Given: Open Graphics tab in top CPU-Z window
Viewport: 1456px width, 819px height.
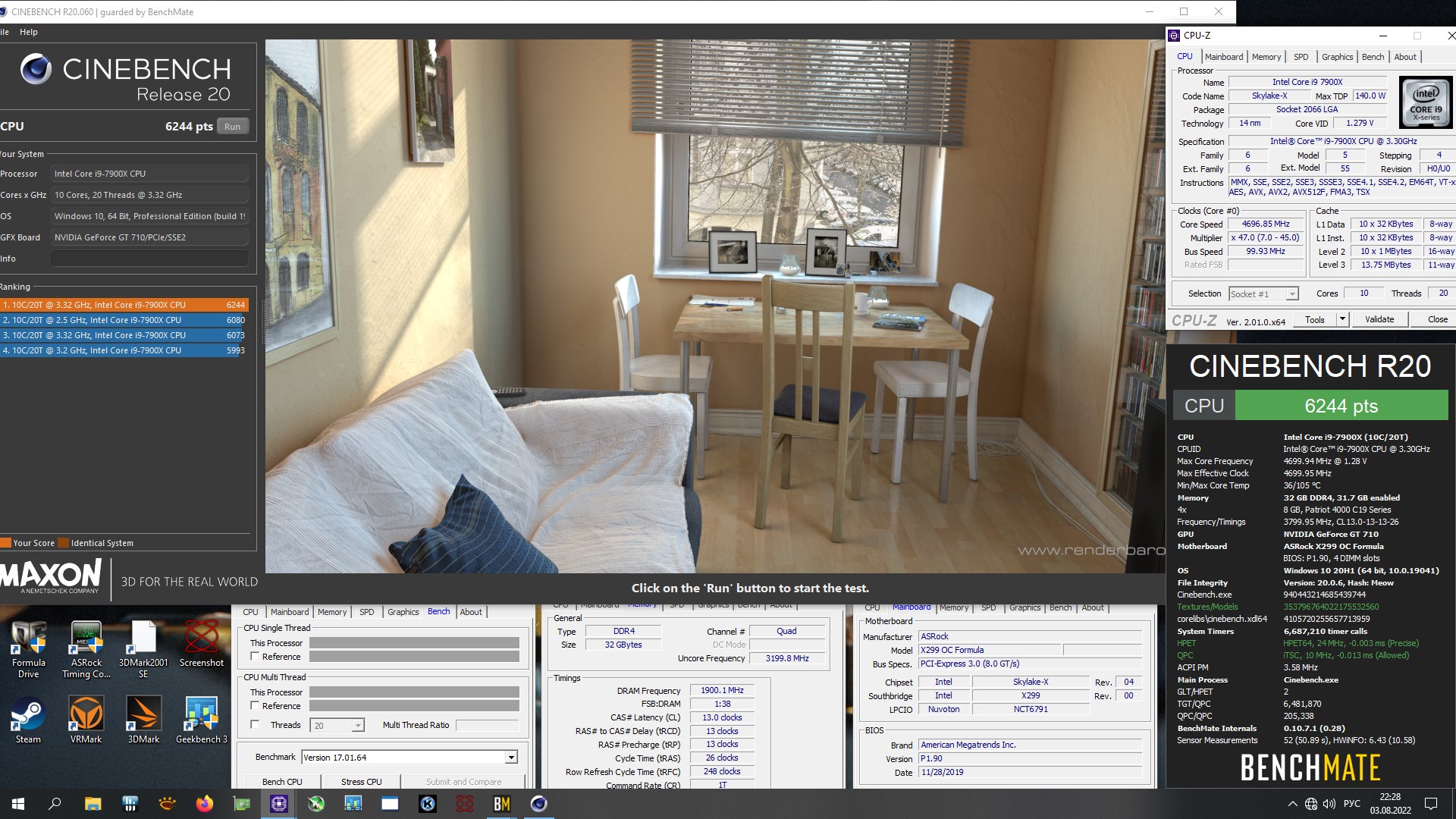Looking at the screenshot, I should point(1337,57).
